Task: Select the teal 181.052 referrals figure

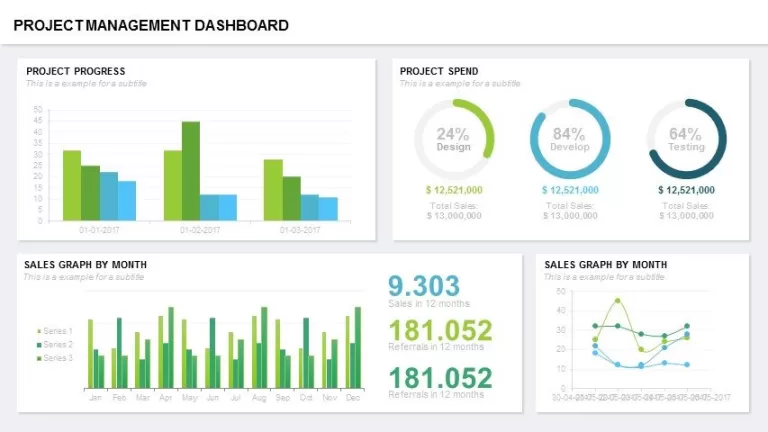Action: tap(440, 378)
